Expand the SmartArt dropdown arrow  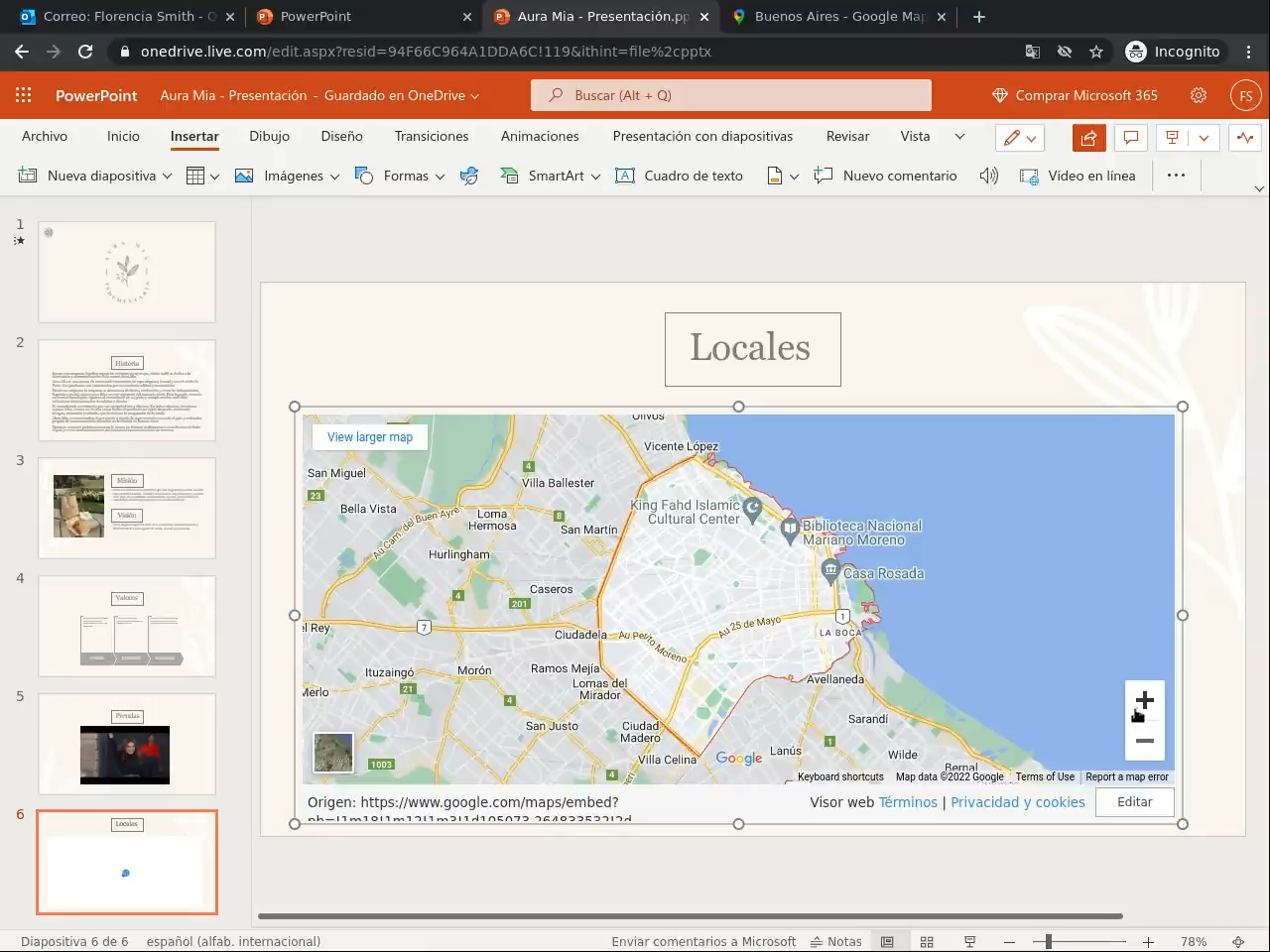click(x=595, y=177)
